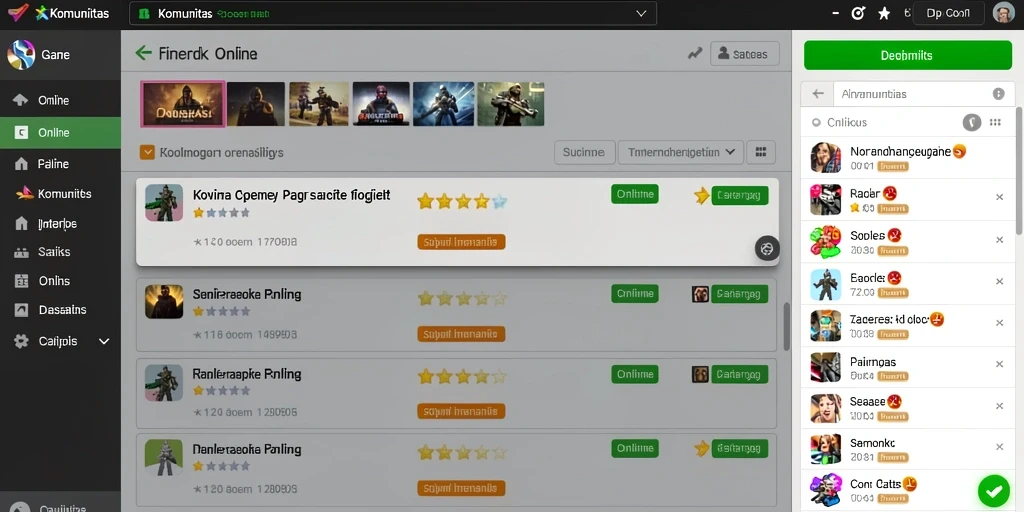This screenshot has height=512, width=1024.
Task: Select the first pink-bordered game thumbnail
Action: [183, 103]
